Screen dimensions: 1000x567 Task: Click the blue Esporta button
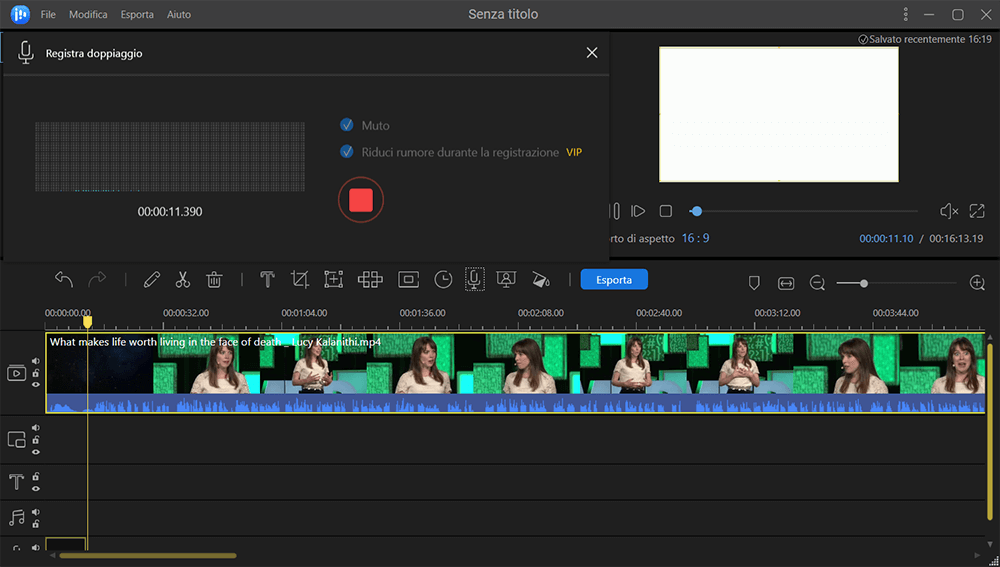[614, 280]
